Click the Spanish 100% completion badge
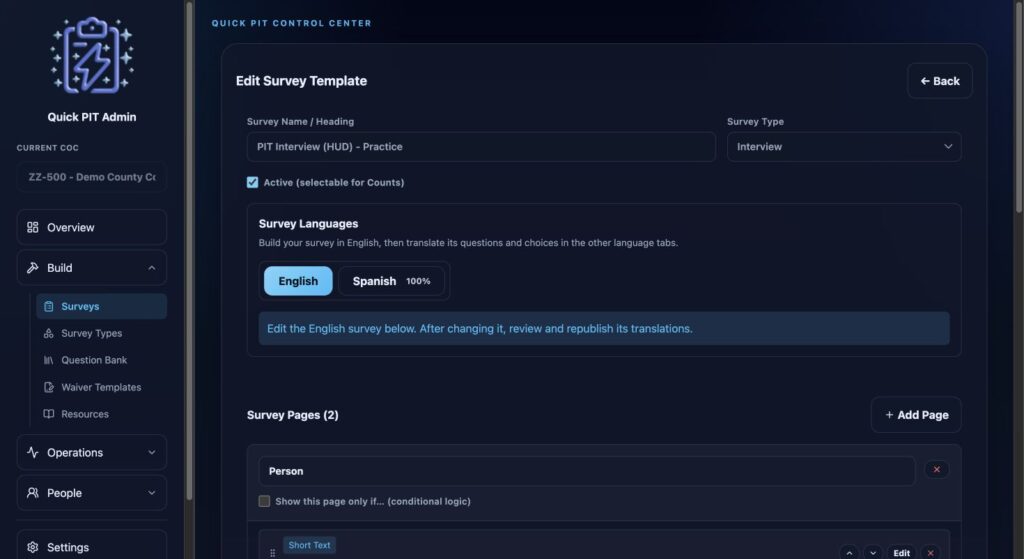 coord(418,281)
